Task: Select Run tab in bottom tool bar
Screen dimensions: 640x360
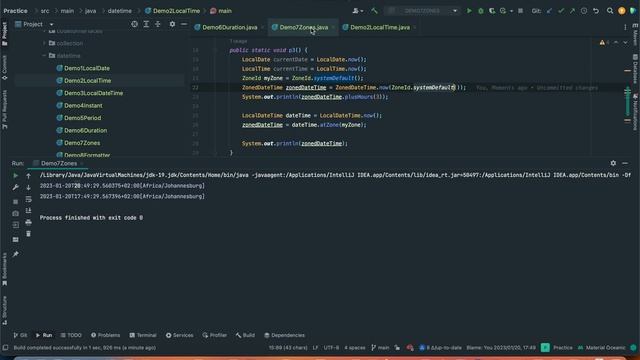Action: point(44,335)
